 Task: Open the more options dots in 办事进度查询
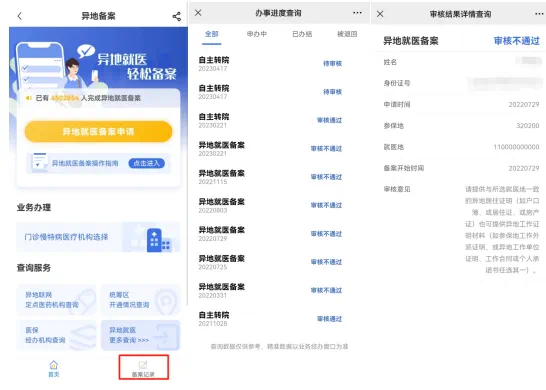pos(357,13)
